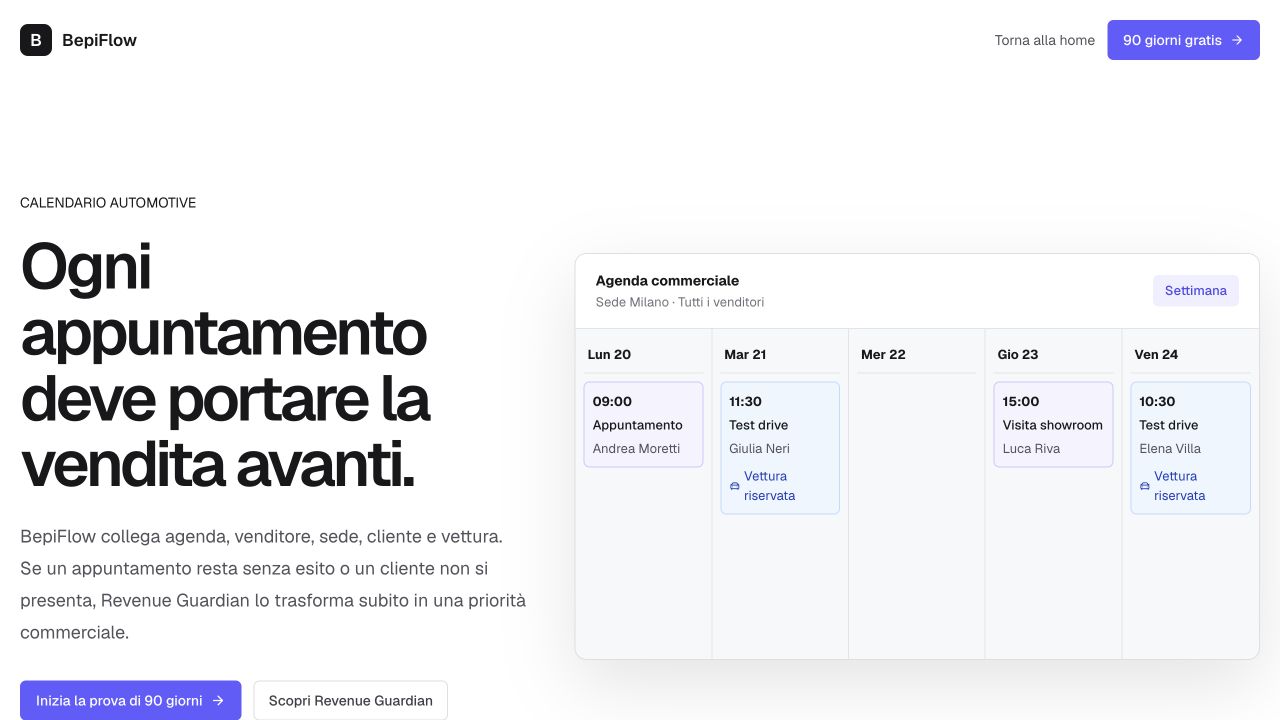Viewport: 1280px width, 720px height.
Task: Click car icon in Elena Villa's card
Action: coord(1145,486)
